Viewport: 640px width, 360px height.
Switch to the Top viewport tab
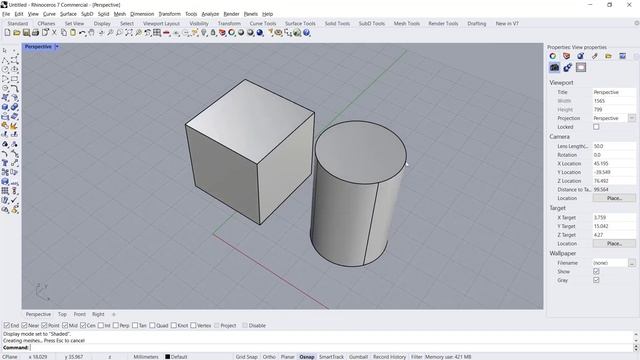click(x=62, y=314)
